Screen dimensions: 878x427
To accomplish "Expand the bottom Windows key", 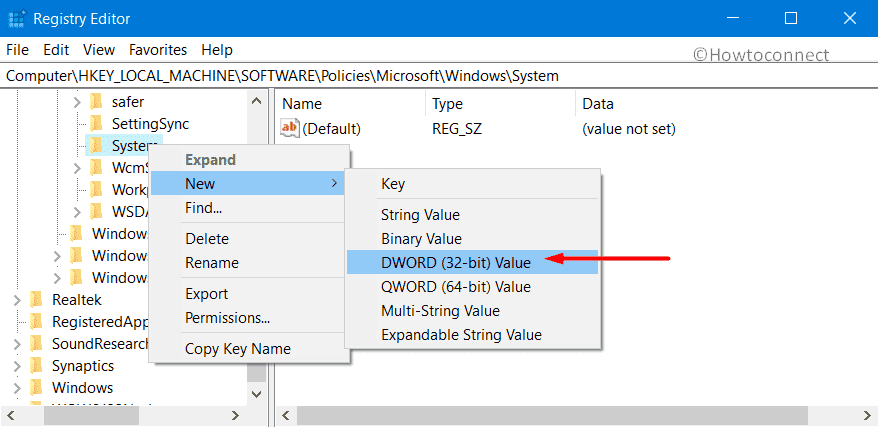I will (x=17, y=387).
